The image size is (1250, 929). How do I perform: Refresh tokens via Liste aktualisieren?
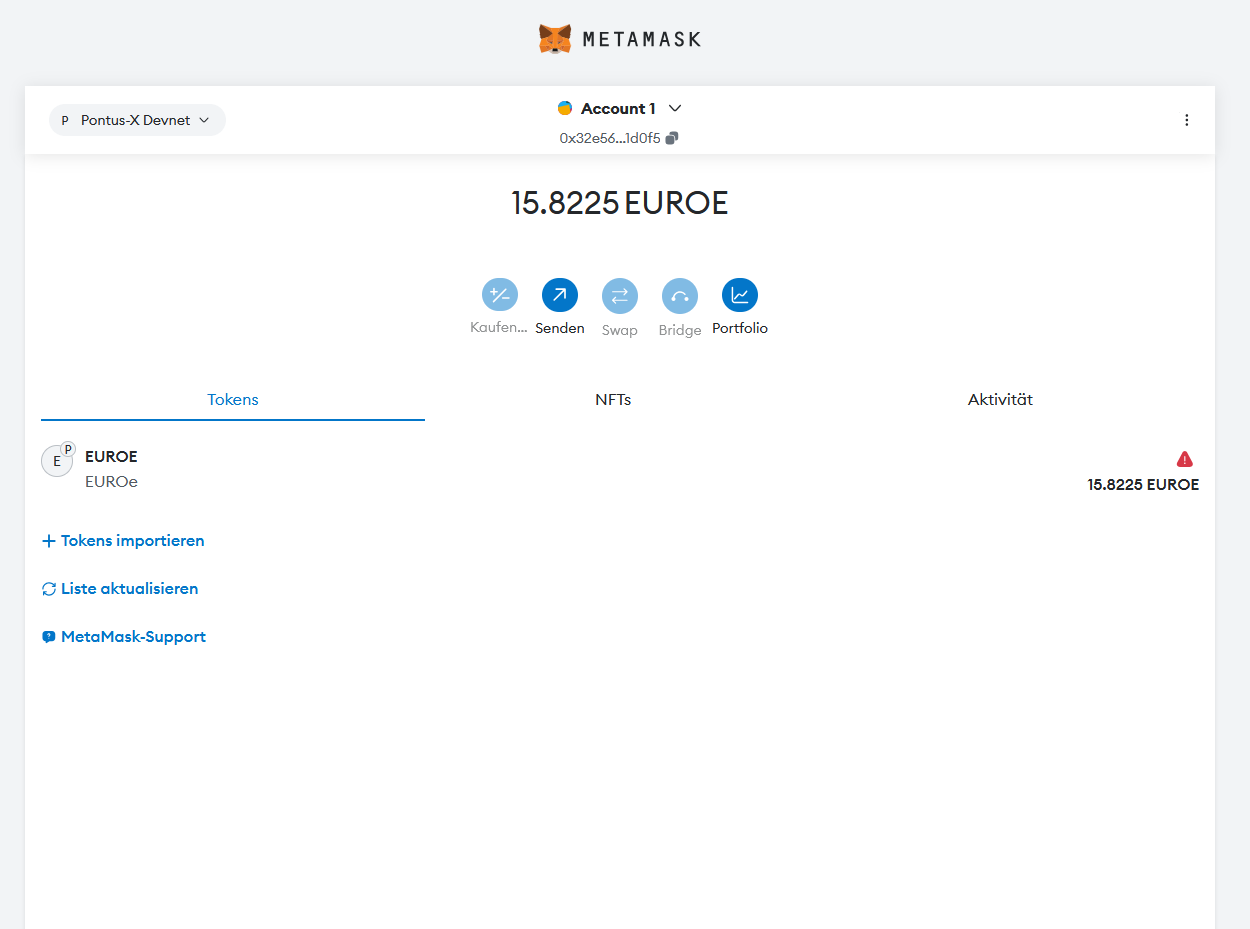[x=119, y=588]
